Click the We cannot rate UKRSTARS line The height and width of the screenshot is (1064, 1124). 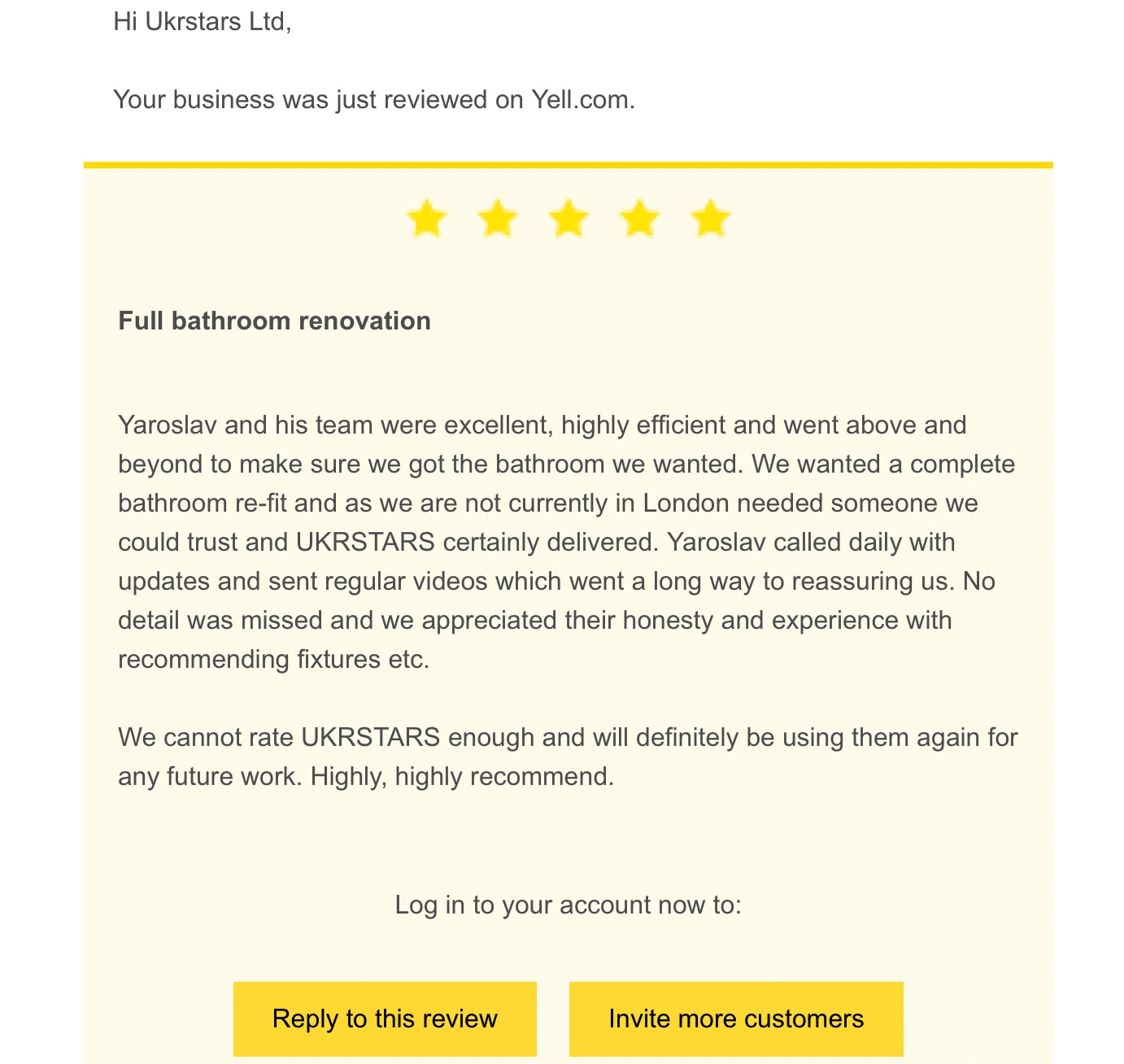(568, 737)
